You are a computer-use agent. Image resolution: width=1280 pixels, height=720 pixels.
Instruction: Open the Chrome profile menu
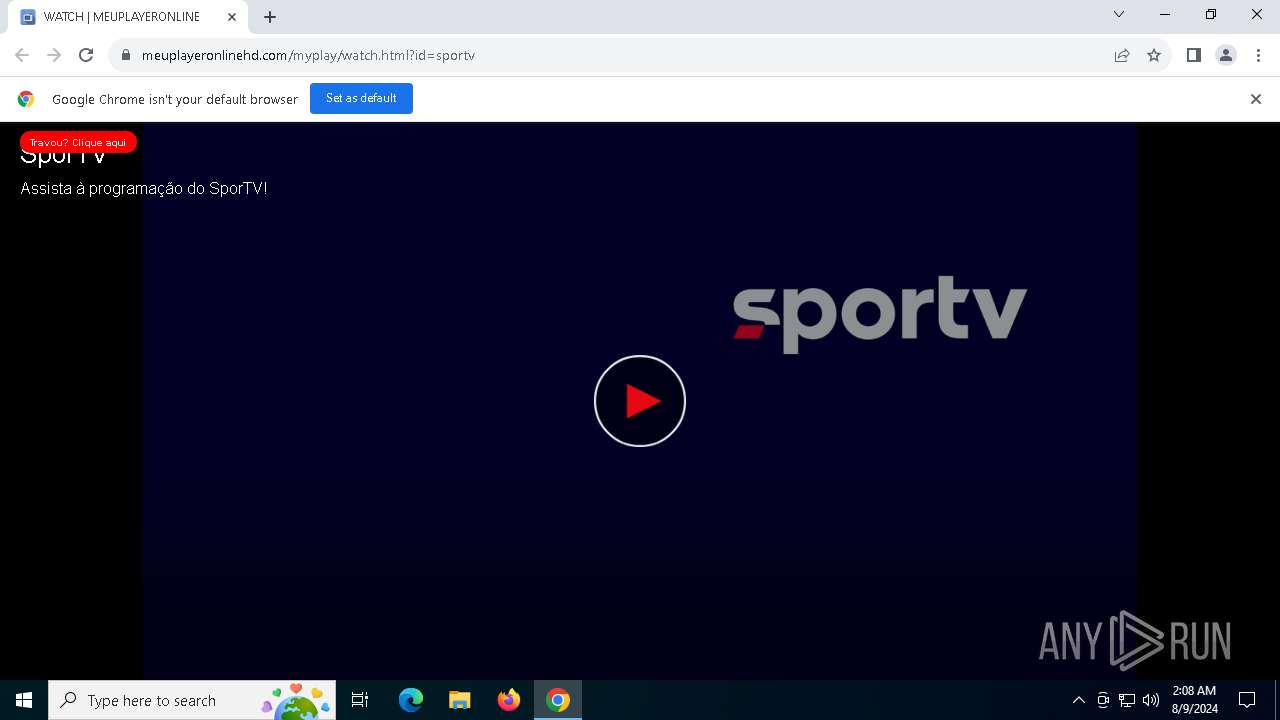[1226, 55]
